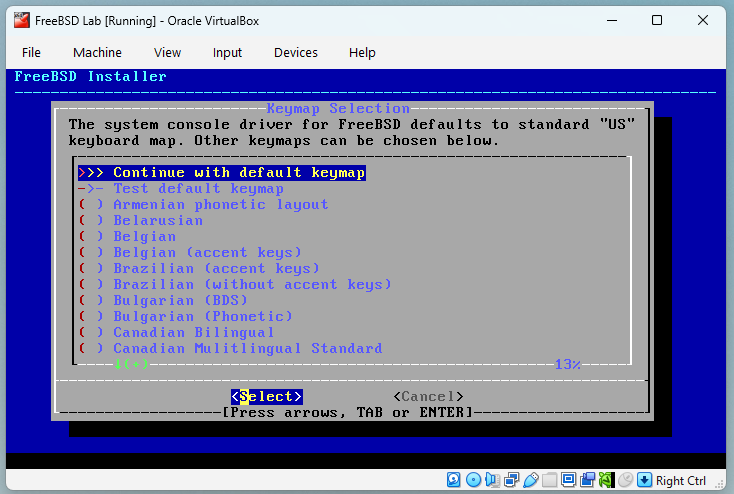Screen dimensions: 734x494
Task: Open the Machine menu
Action: tap(97, 52)
